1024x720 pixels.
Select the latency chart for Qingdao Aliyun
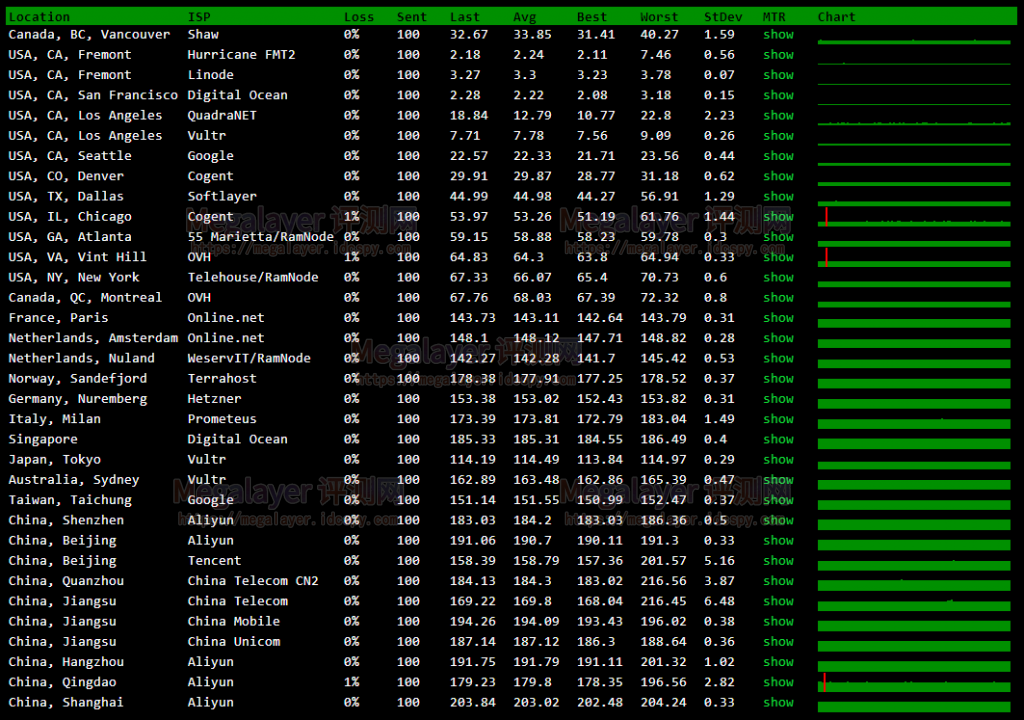(x=914, y=683)
